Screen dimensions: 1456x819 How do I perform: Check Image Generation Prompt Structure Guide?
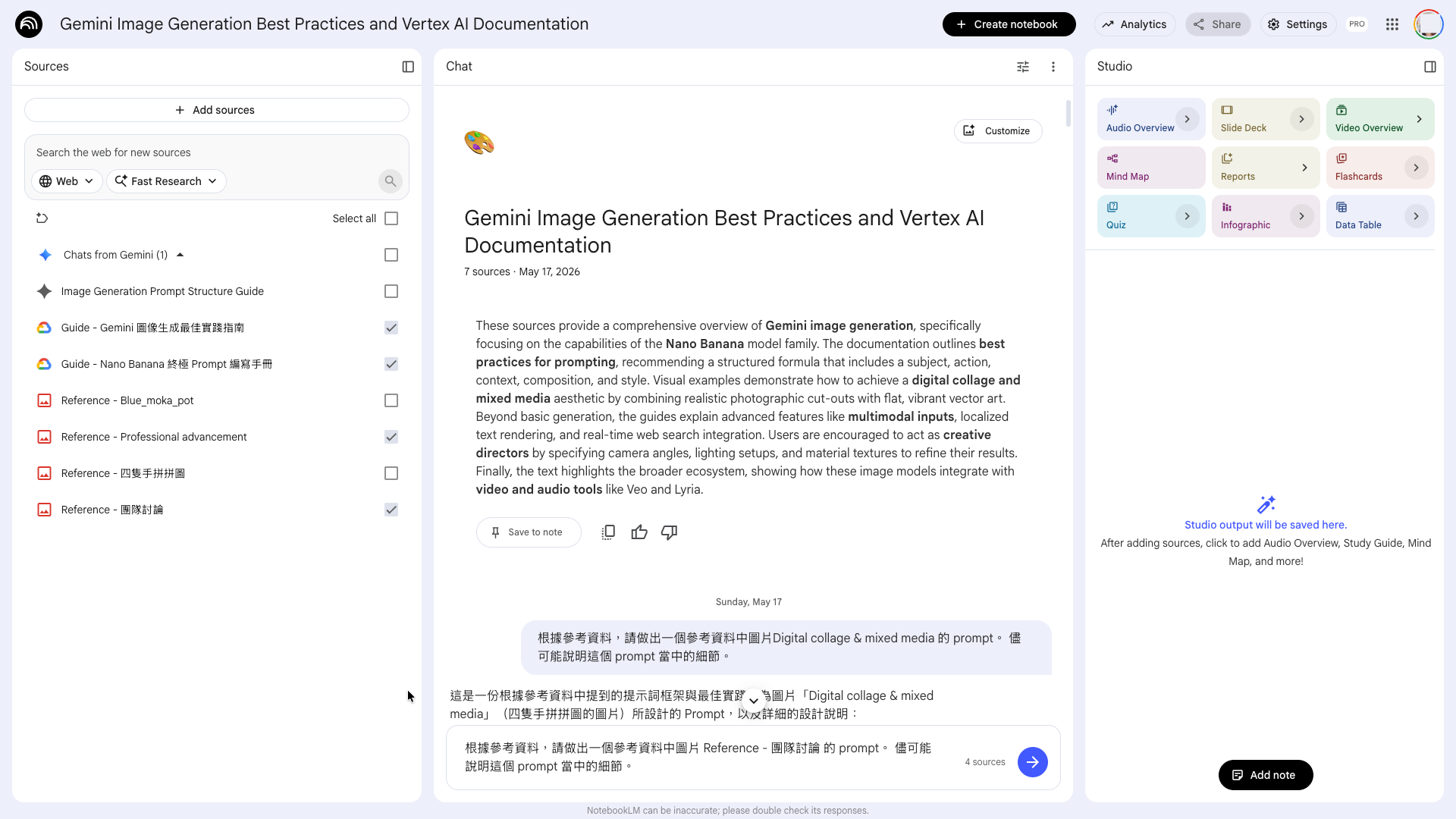tap(391, 291)
